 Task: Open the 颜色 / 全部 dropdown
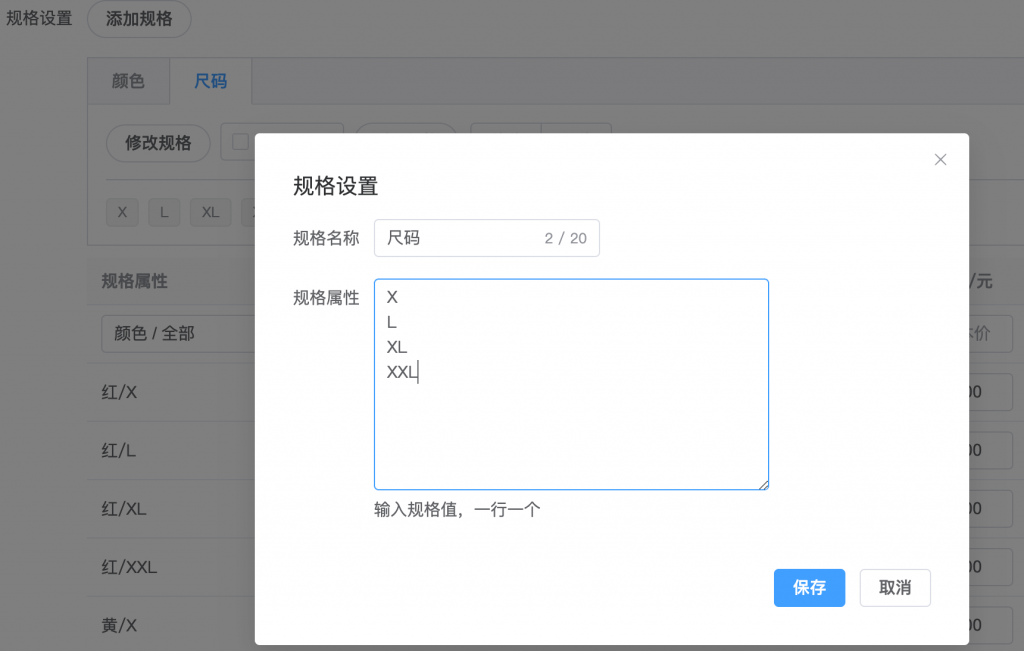coord(178,334)
